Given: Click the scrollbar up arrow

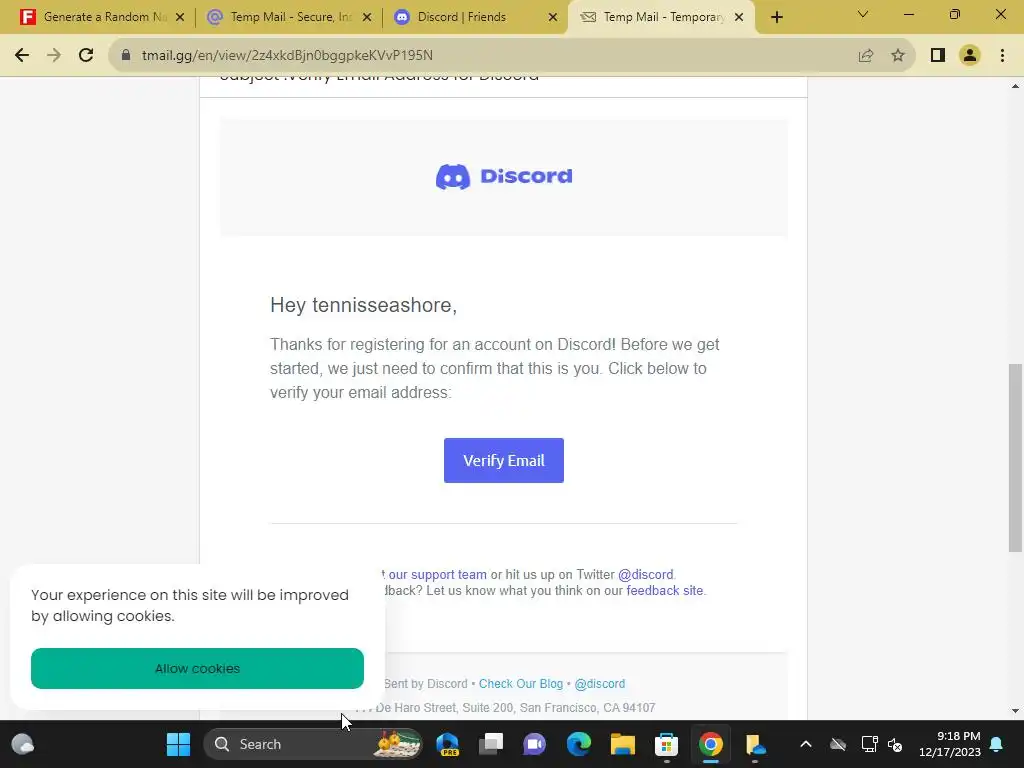Looking at the screenshot, I should [1015, 86].
